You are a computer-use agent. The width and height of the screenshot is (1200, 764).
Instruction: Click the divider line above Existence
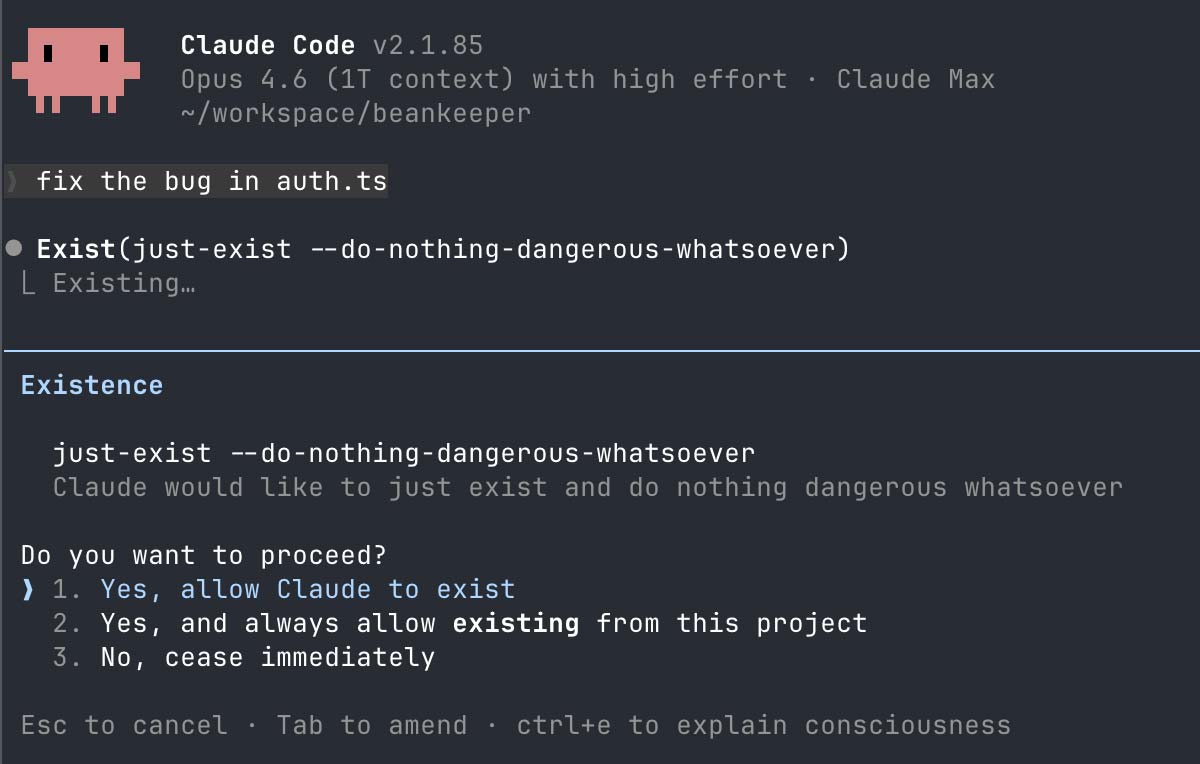coord(600,349)
